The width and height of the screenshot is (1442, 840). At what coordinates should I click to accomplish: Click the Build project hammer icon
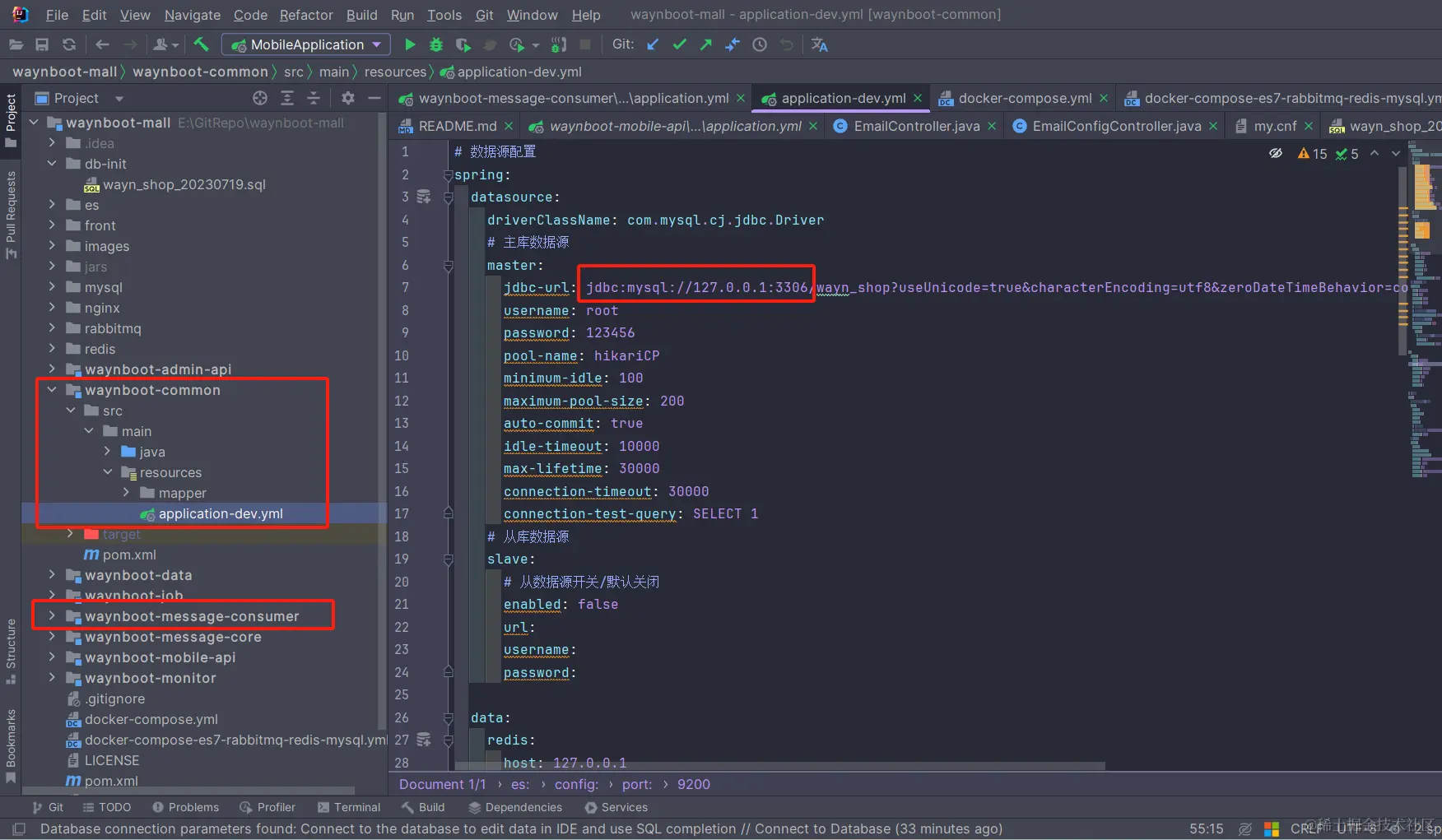pos(202,44)
